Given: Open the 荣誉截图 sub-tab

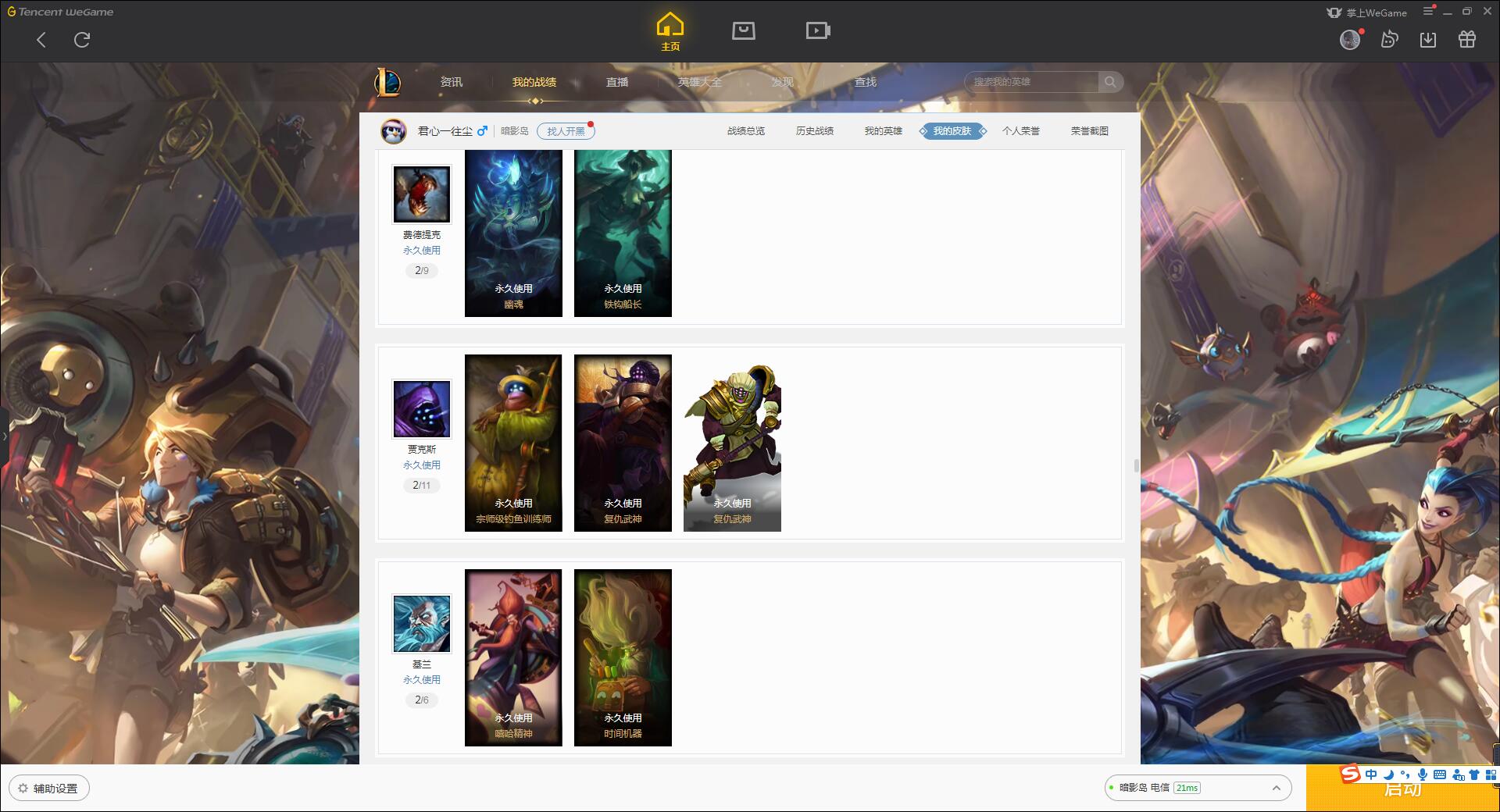Looking at the screenshot, I should (1090, 131).
